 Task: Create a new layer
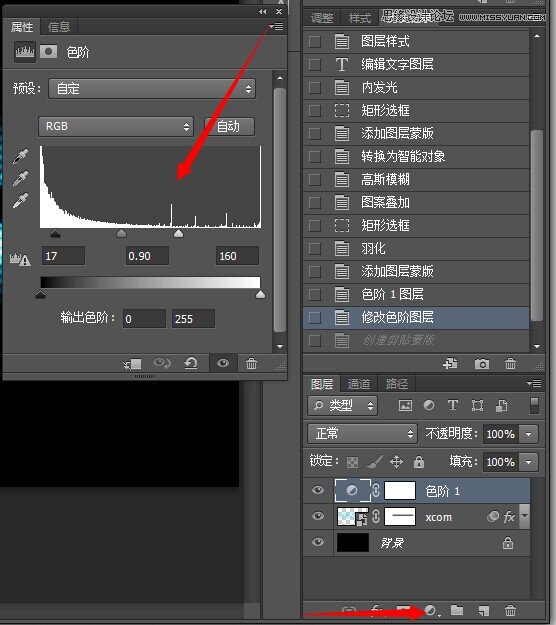pyautogui.click(x=483, y=610)
